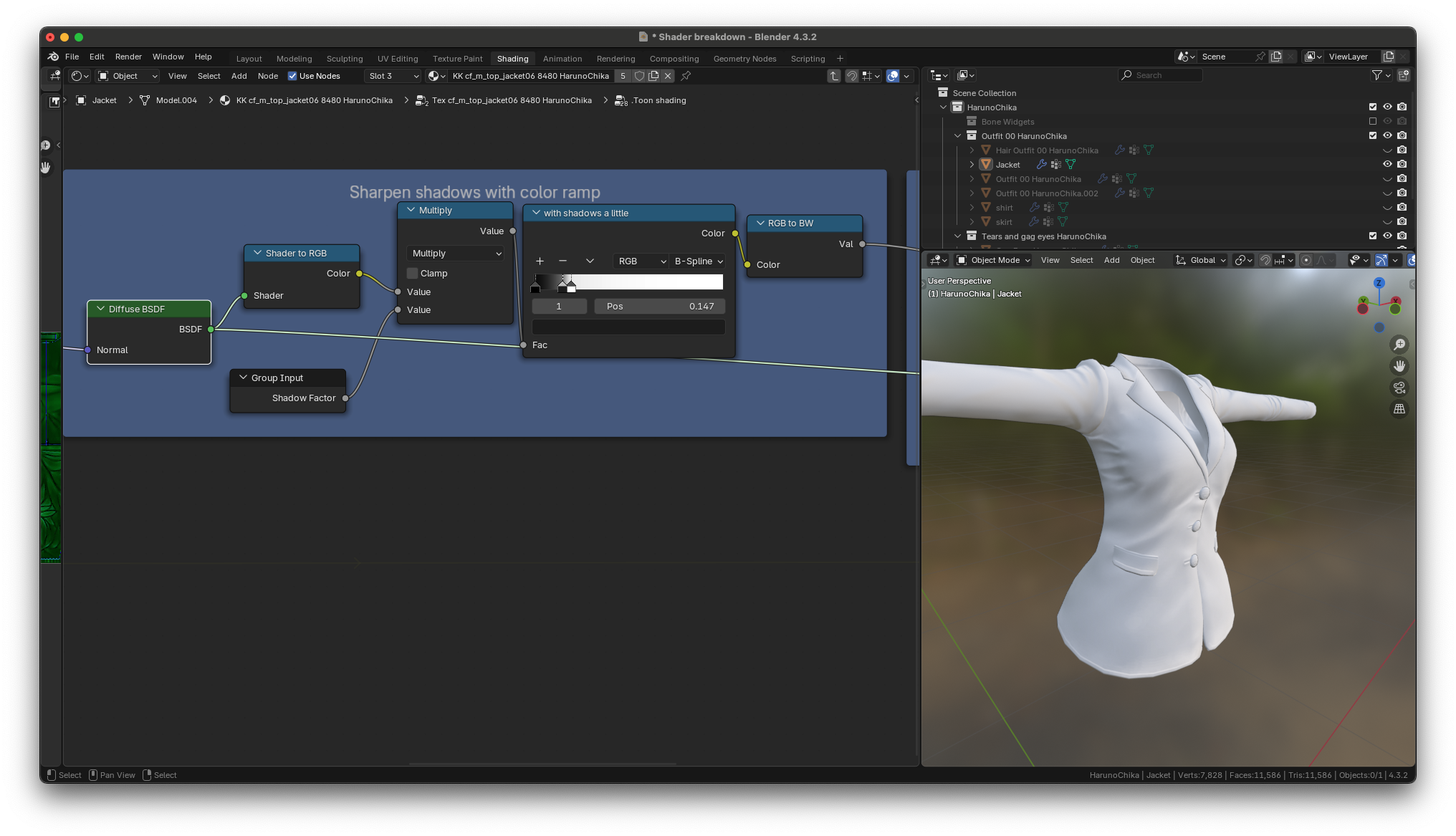Click the camera view icon in viewport

pyautogui.click(x=1399, y=388)
